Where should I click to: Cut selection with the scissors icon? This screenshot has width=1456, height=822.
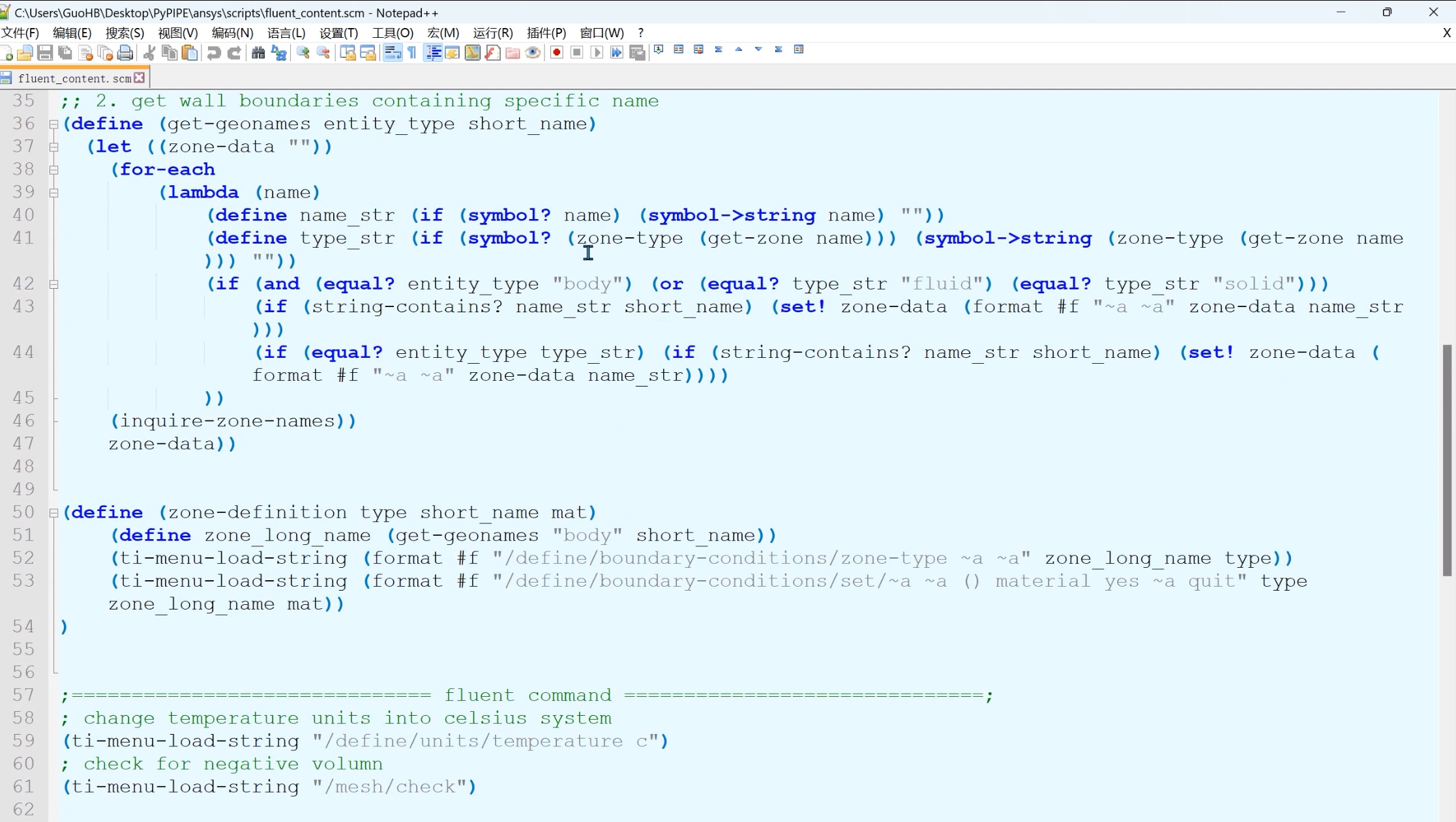tap(149, 53)
